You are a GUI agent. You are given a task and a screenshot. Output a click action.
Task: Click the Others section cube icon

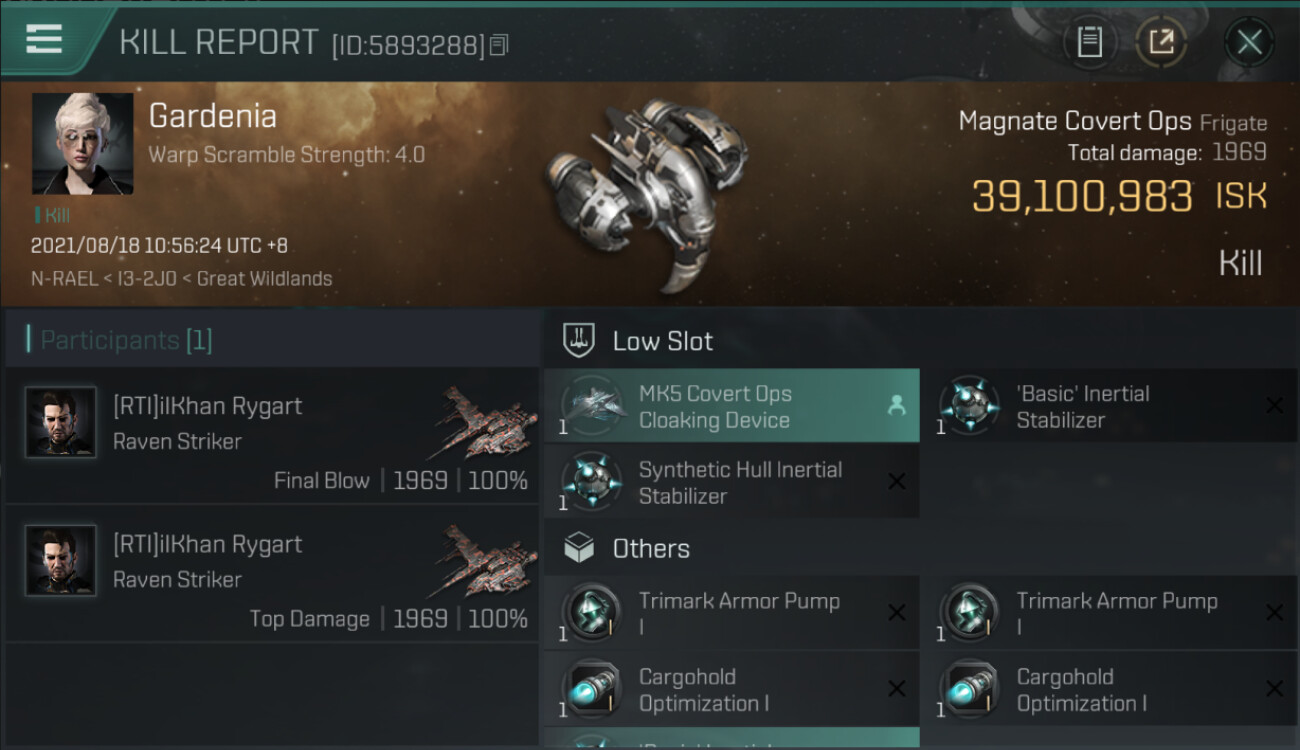pos(581,548)
